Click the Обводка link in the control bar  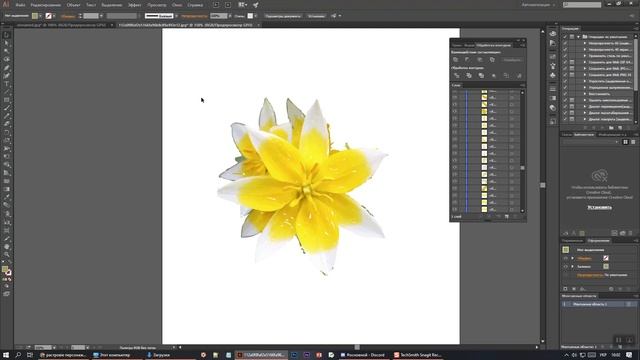click(68, 16)
